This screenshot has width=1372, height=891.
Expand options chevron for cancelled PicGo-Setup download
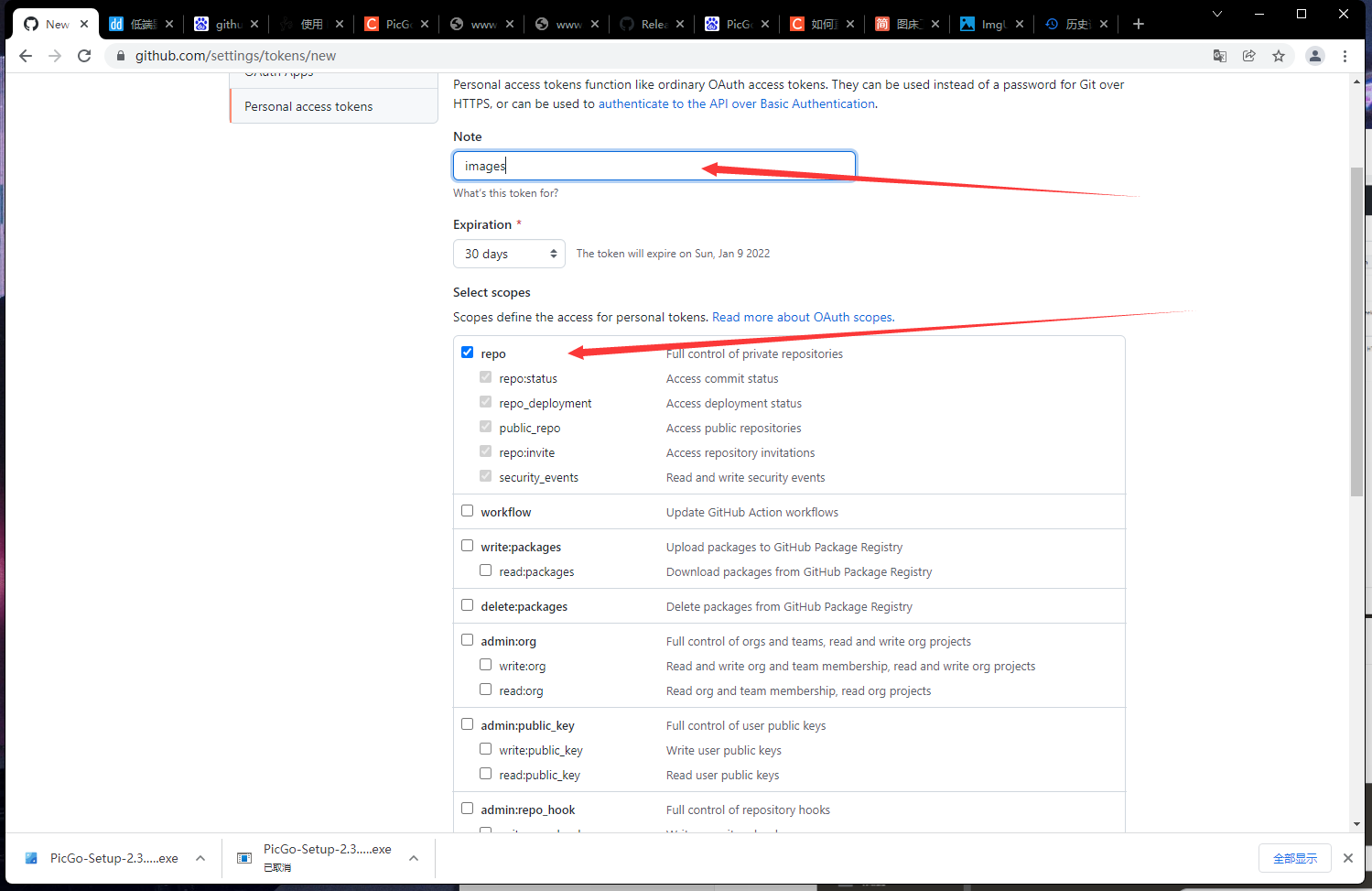414,858
